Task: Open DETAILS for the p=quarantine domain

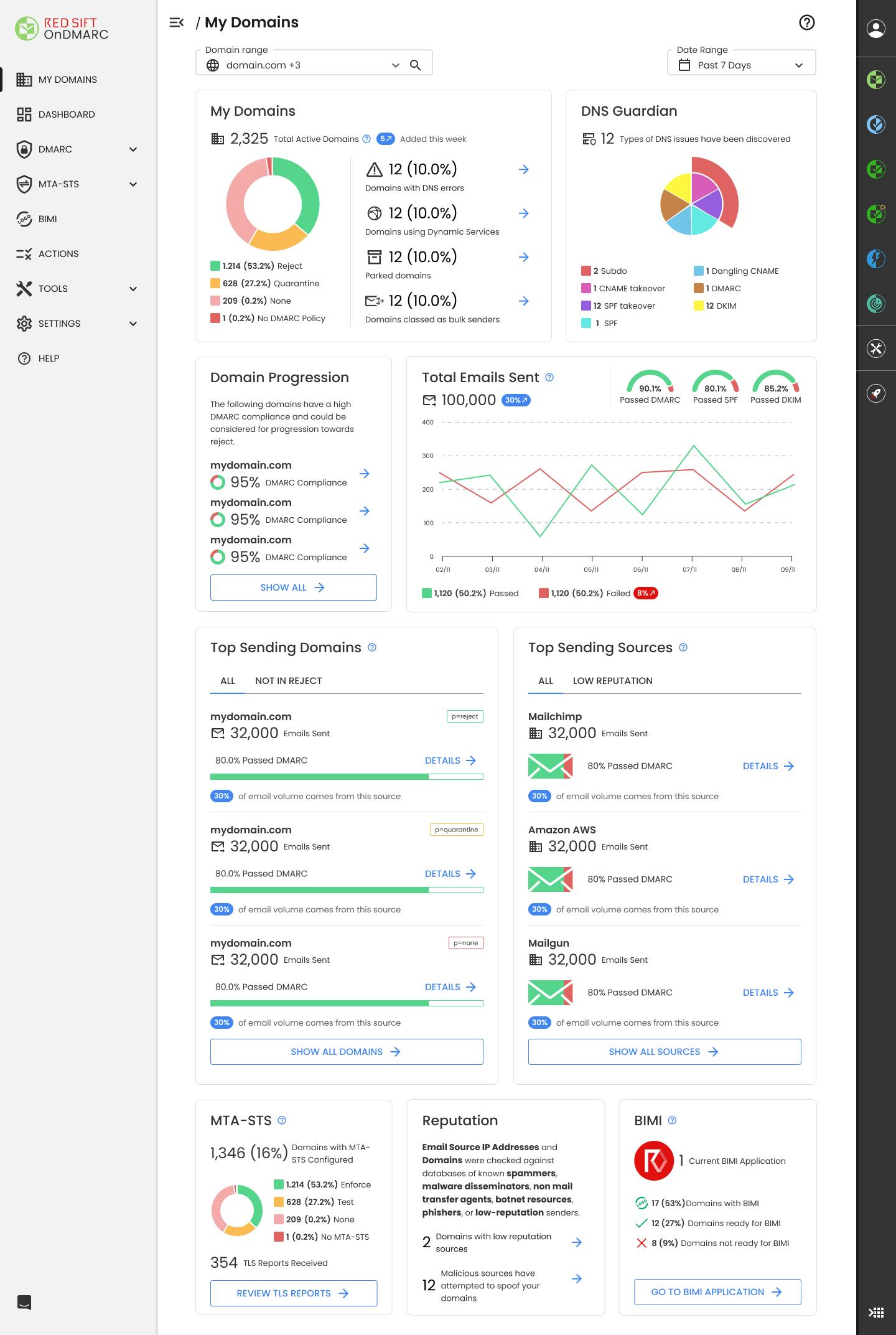Action: coord(450,874)
